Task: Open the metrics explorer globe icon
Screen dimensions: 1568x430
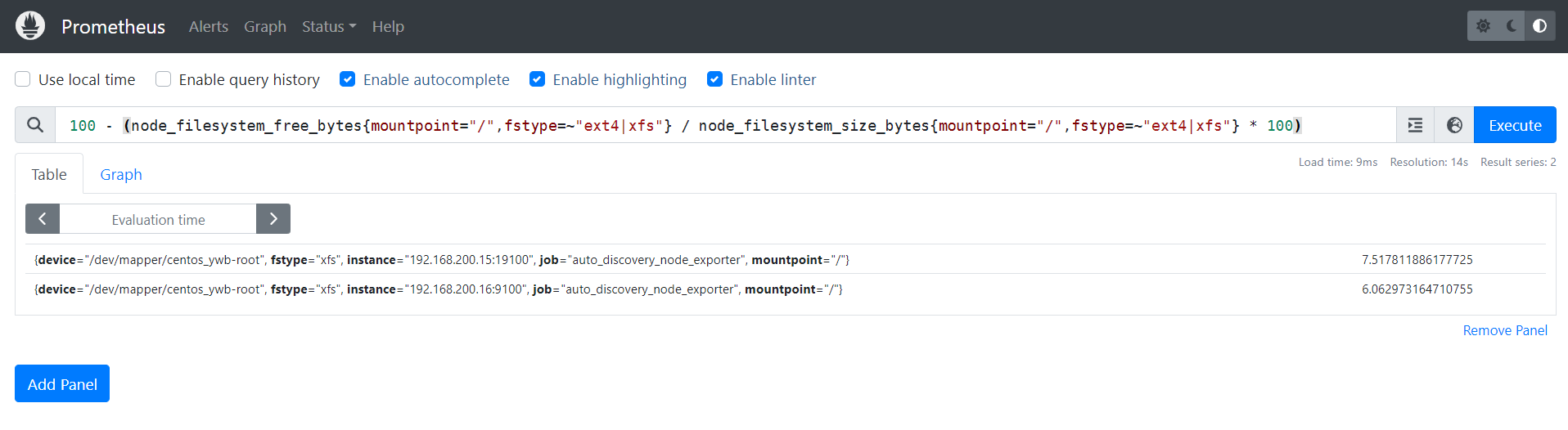Action: pos(1454,125)
